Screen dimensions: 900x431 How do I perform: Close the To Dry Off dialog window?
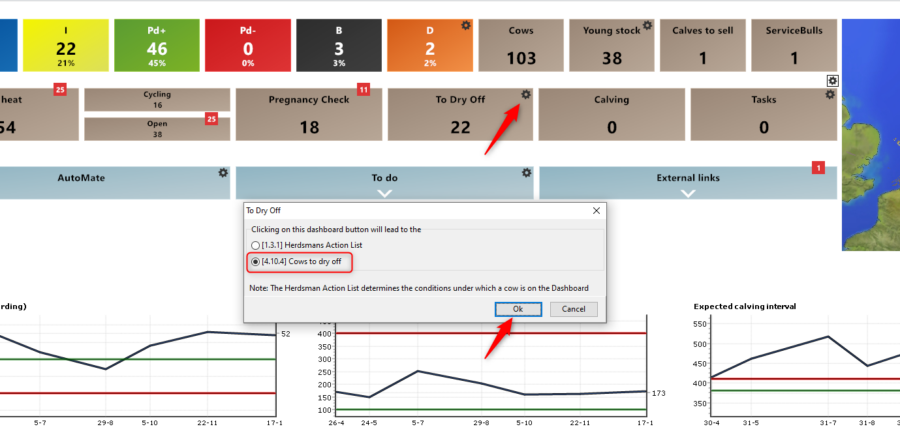click(x=596, y=211)
